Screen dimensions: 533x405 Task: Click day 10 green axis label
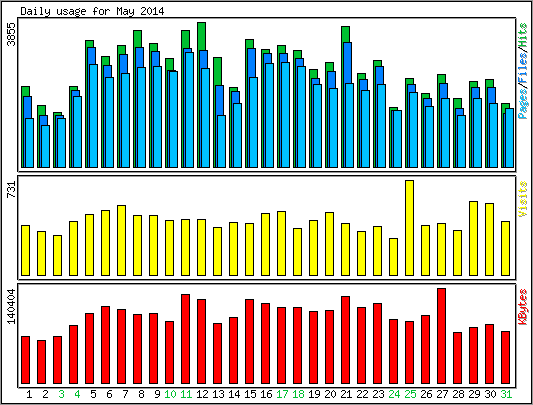[x=170, y=394]
